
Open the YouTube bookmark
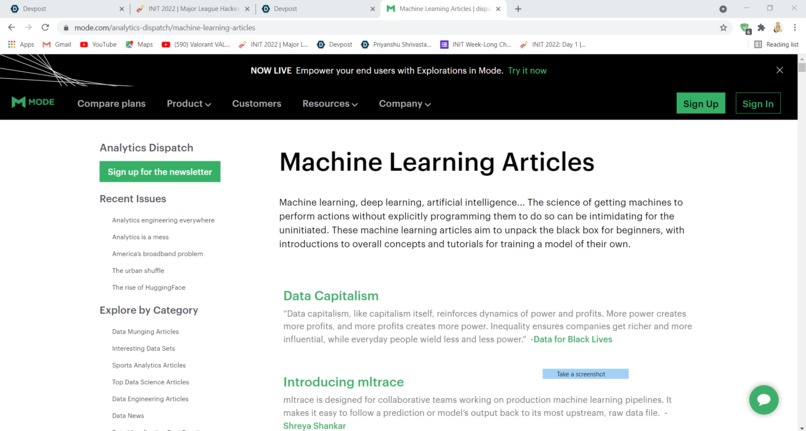98,45
